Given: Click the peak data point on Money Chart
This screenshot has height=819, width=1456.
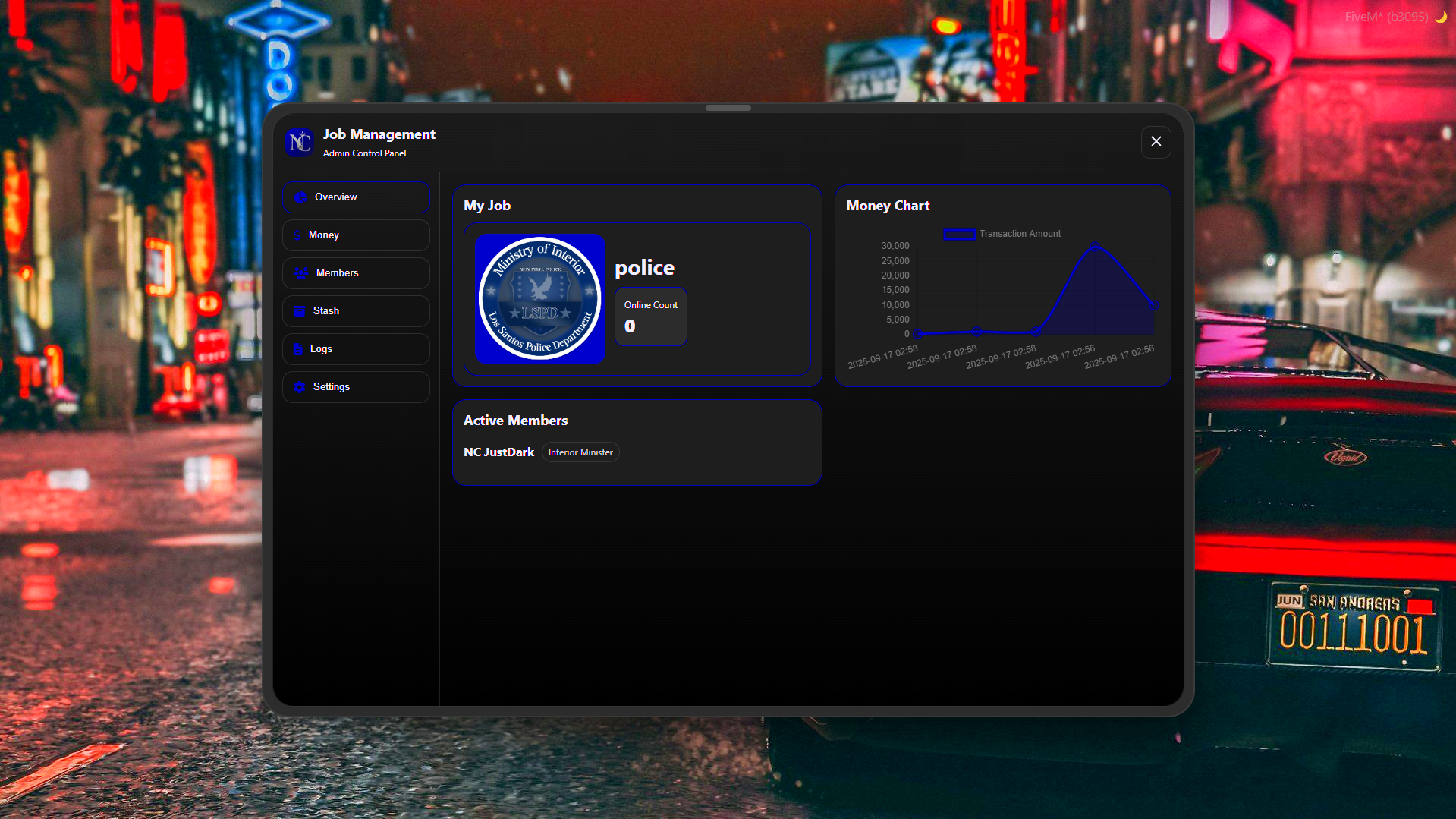Looking at the screenshot, I should 1095,247.
